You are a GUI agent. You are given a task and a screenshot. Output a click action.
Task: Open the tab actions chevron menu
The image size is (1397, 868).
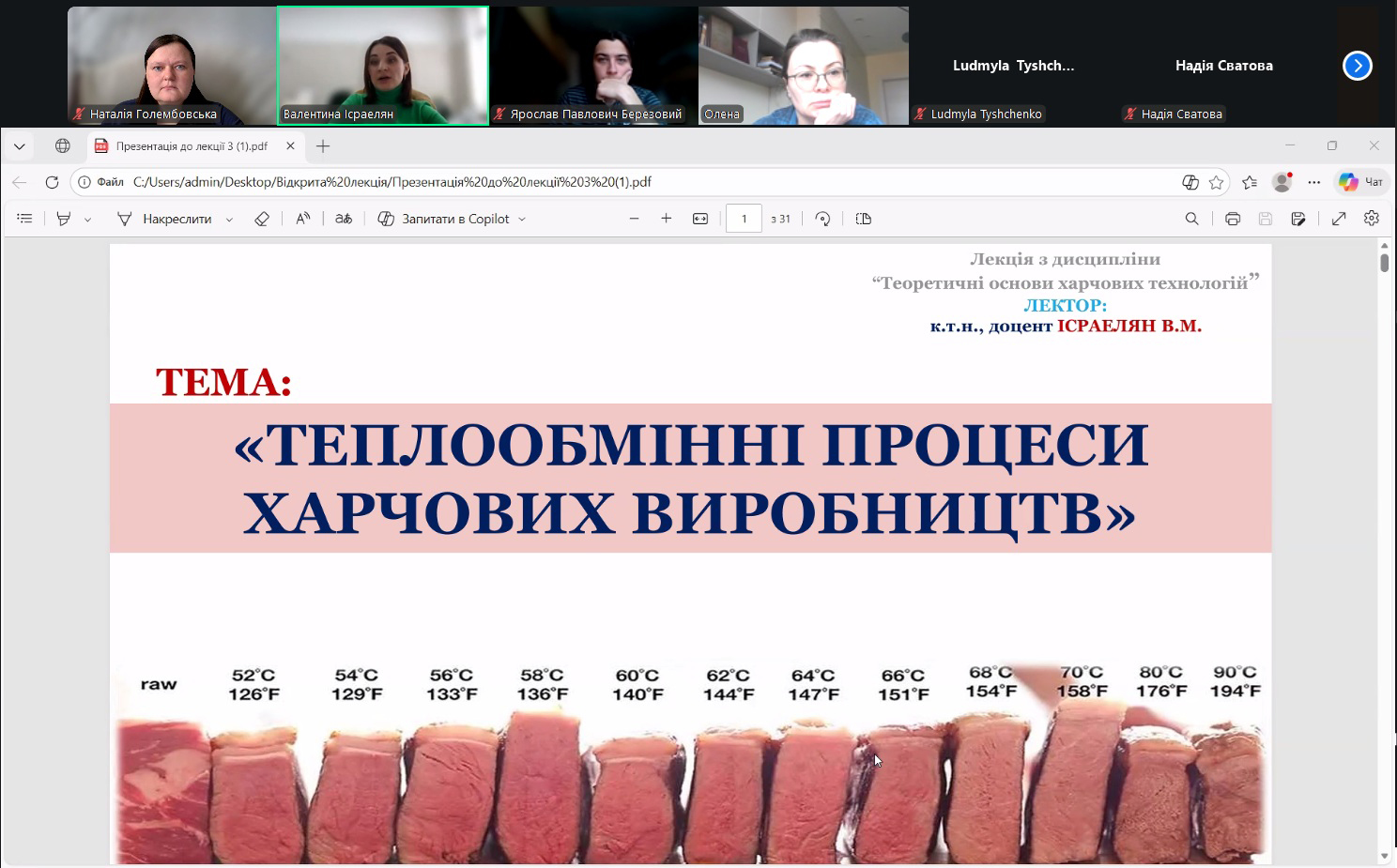pos(19,146)
